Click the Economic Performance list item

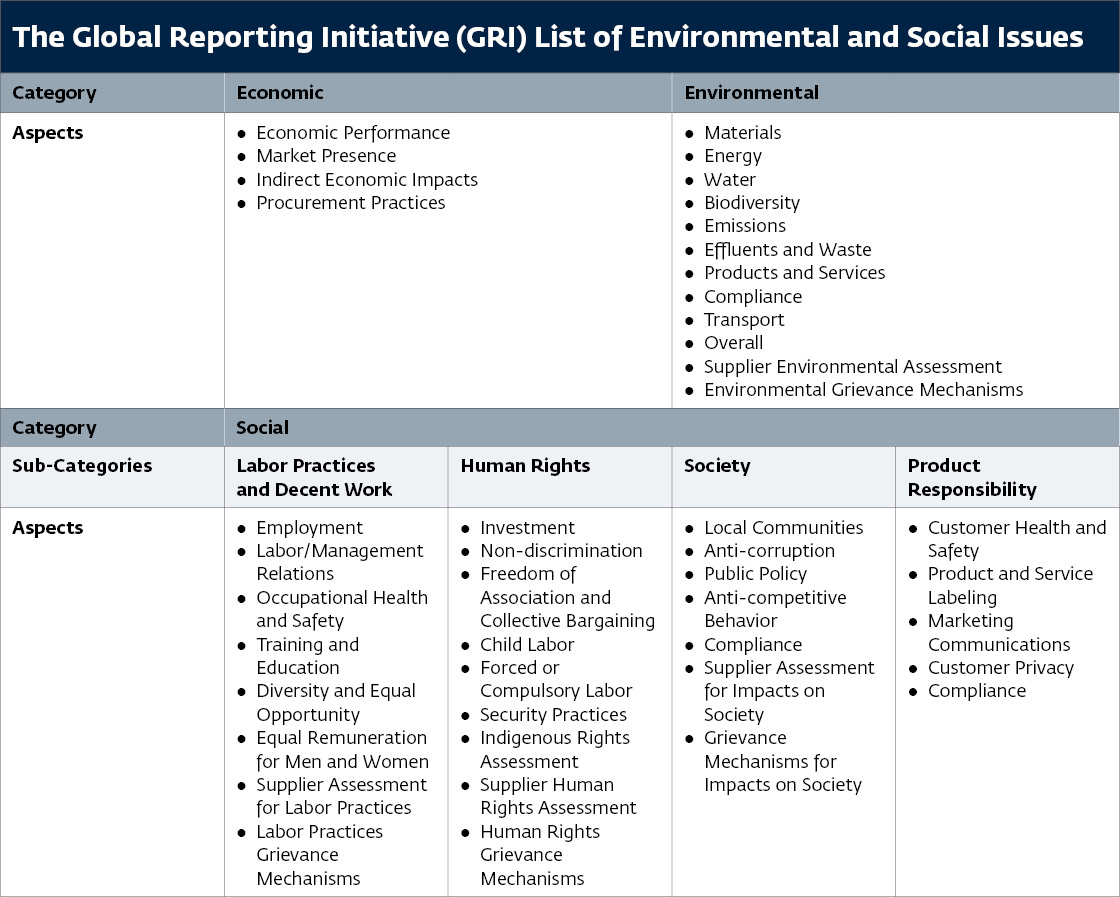click(x=353, y=132)
